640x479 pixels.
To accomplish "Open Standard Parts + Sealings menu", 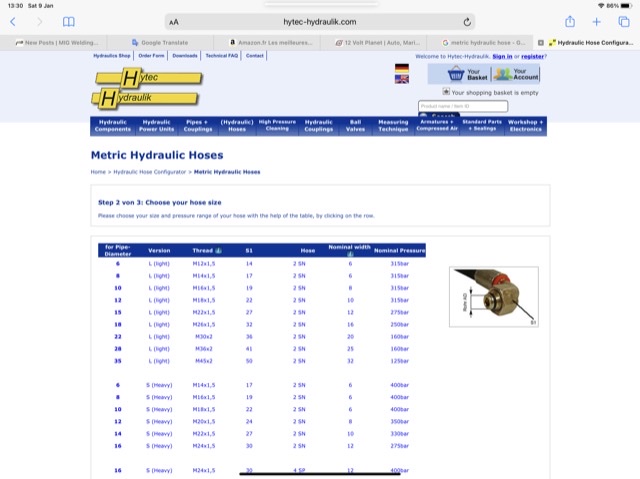I will click(x=482, y=125).
